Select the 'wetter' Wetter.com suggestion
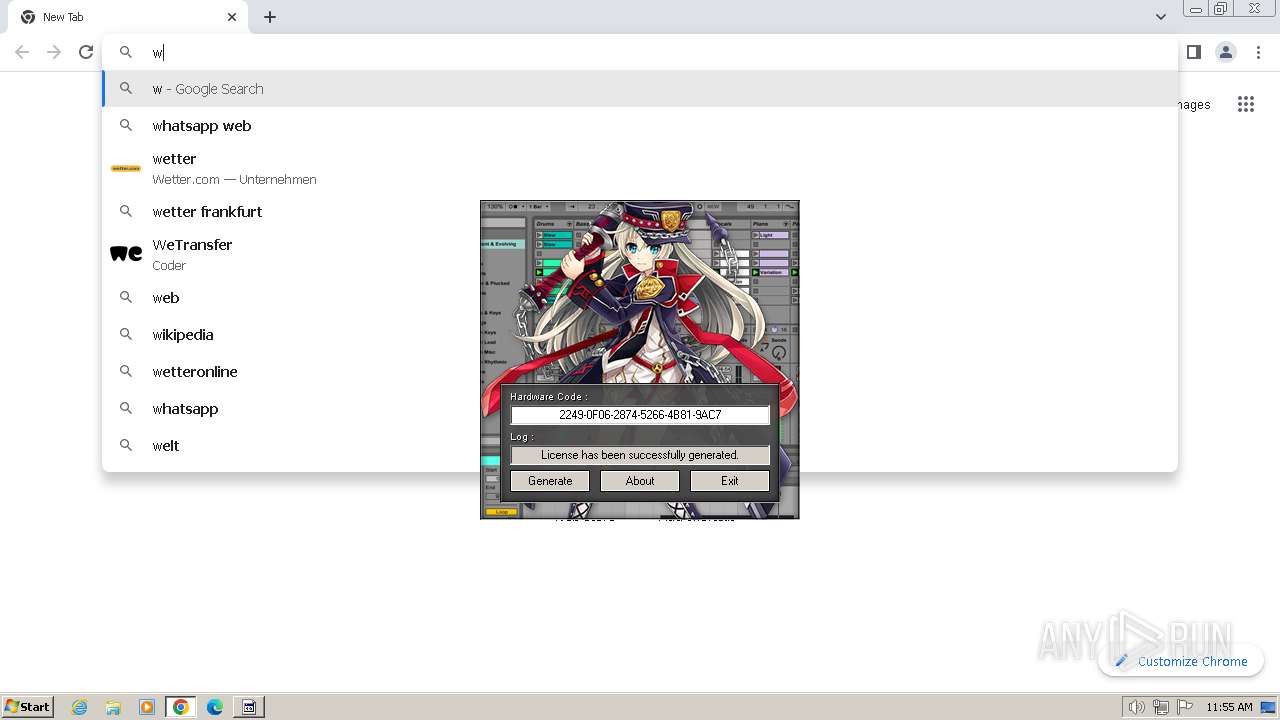 point(640,168)
